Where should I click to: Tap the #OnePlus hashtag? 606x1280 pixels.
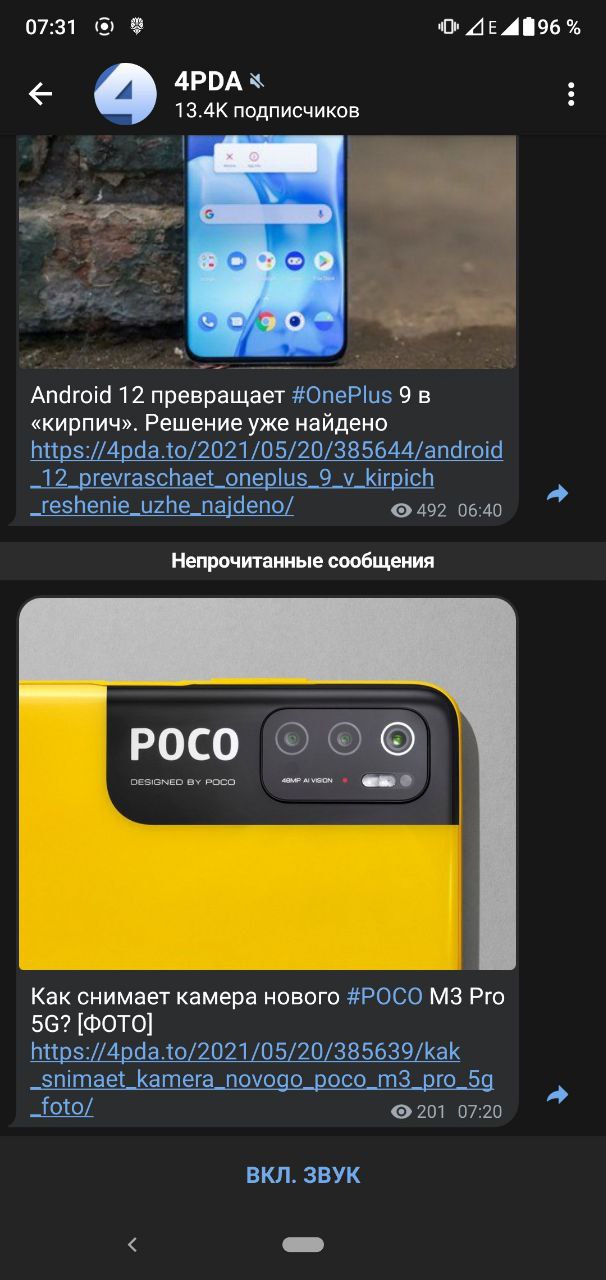[342, 395]
